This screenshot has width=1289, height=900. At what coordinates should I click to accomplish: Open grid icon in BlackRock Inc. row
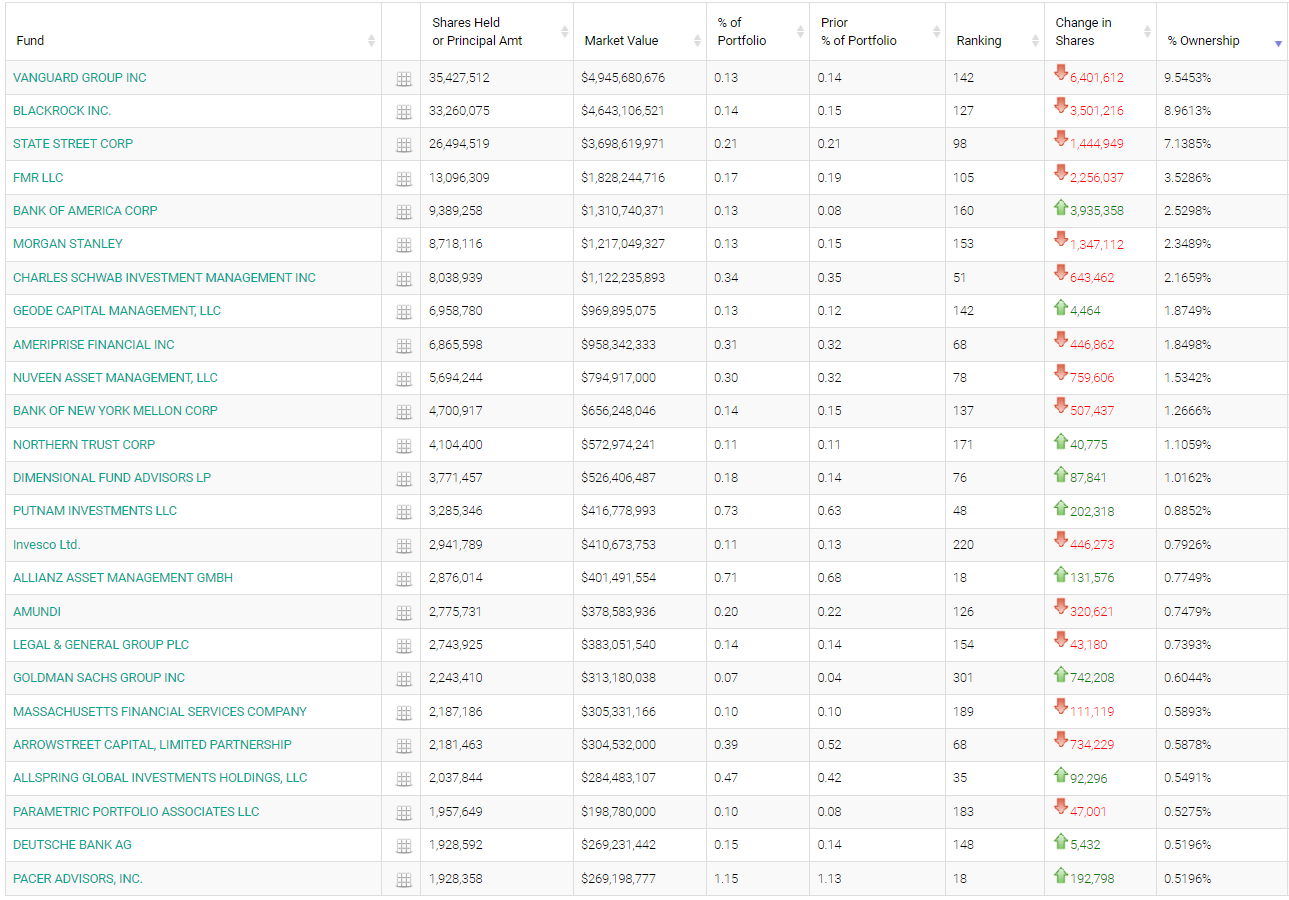click(x=404, y=112)
